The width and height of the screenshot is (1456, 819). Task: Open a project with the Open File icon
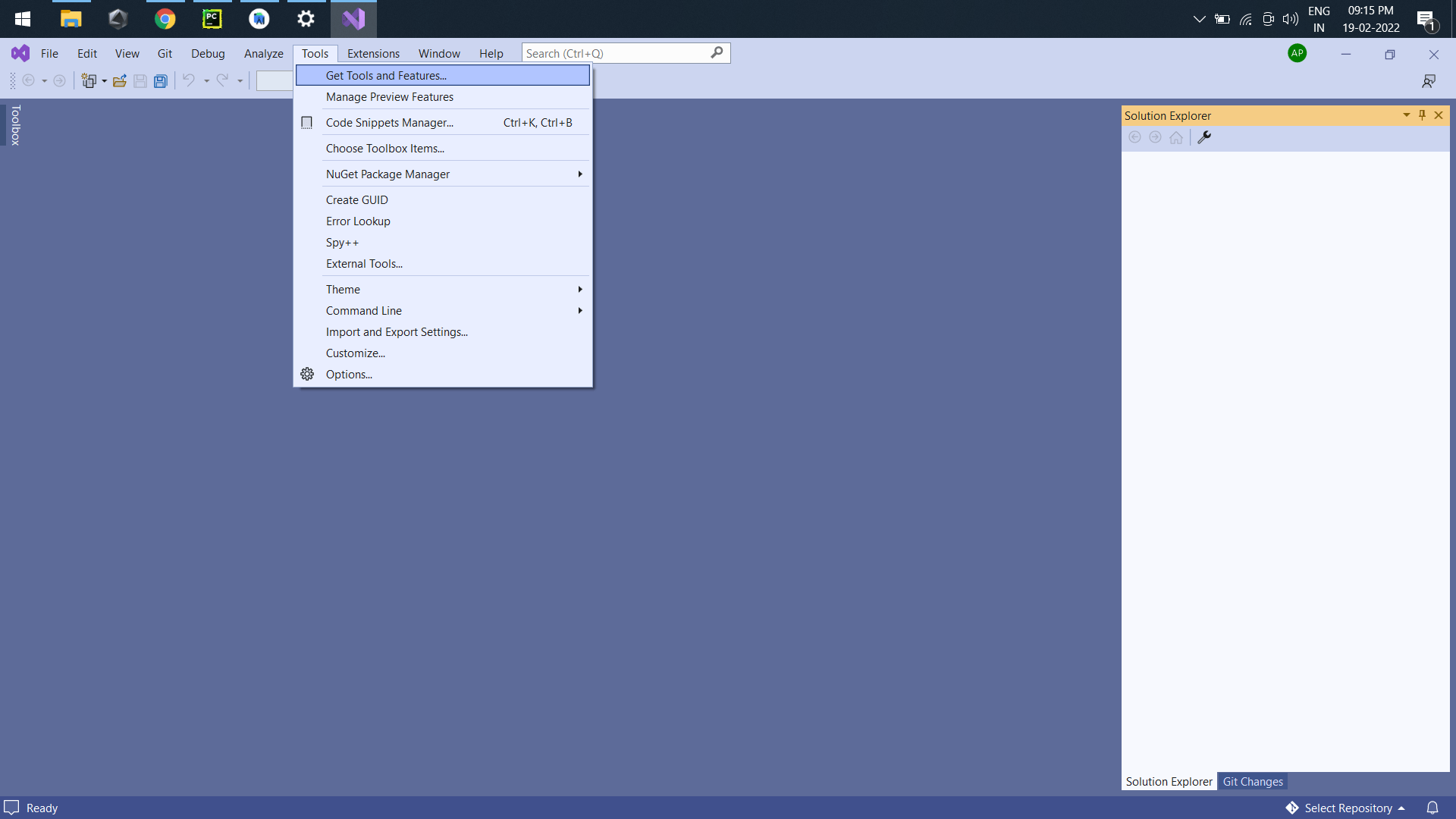point(119,80)
